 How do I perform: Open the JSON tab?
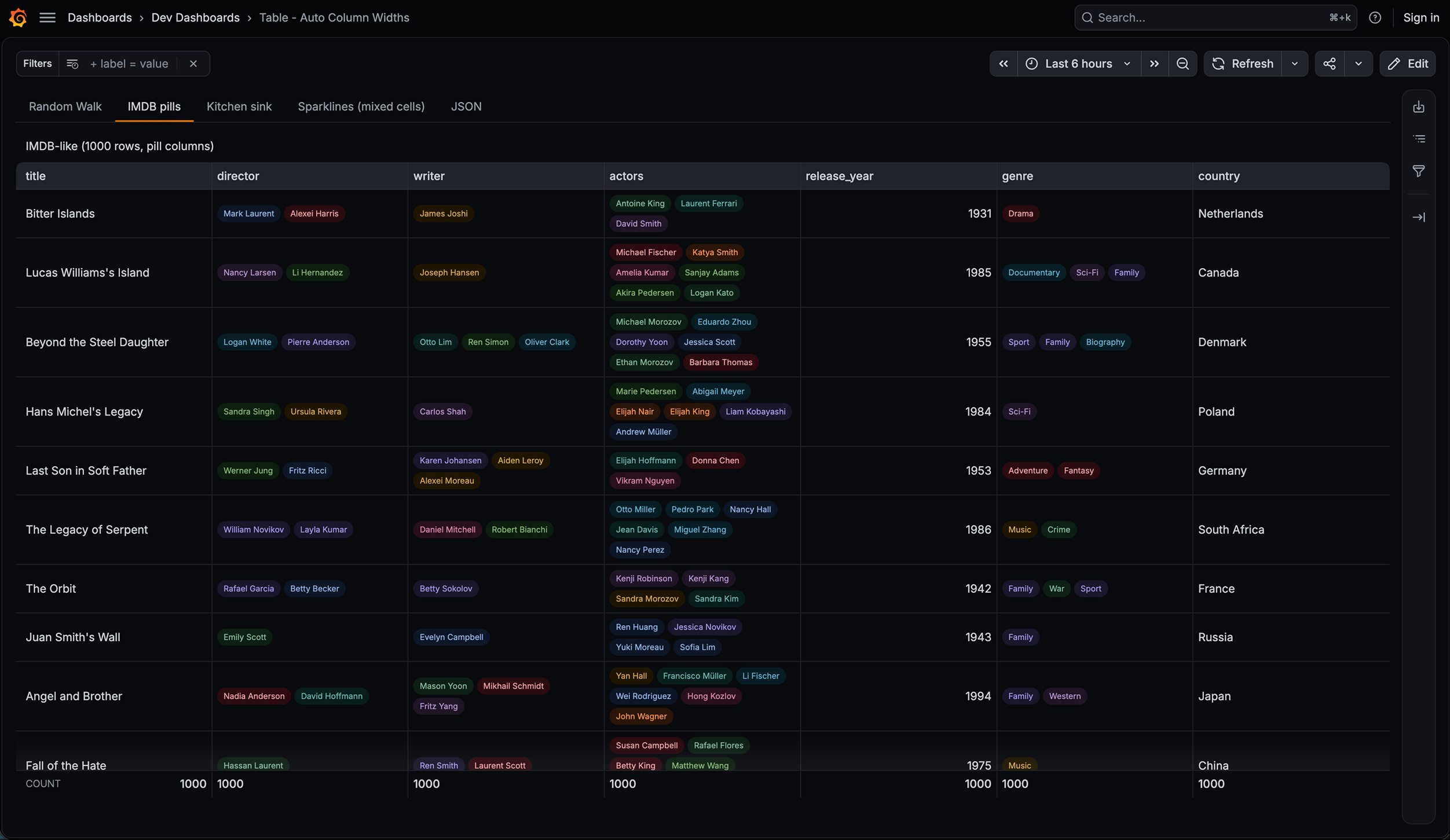tap(466, 107)
